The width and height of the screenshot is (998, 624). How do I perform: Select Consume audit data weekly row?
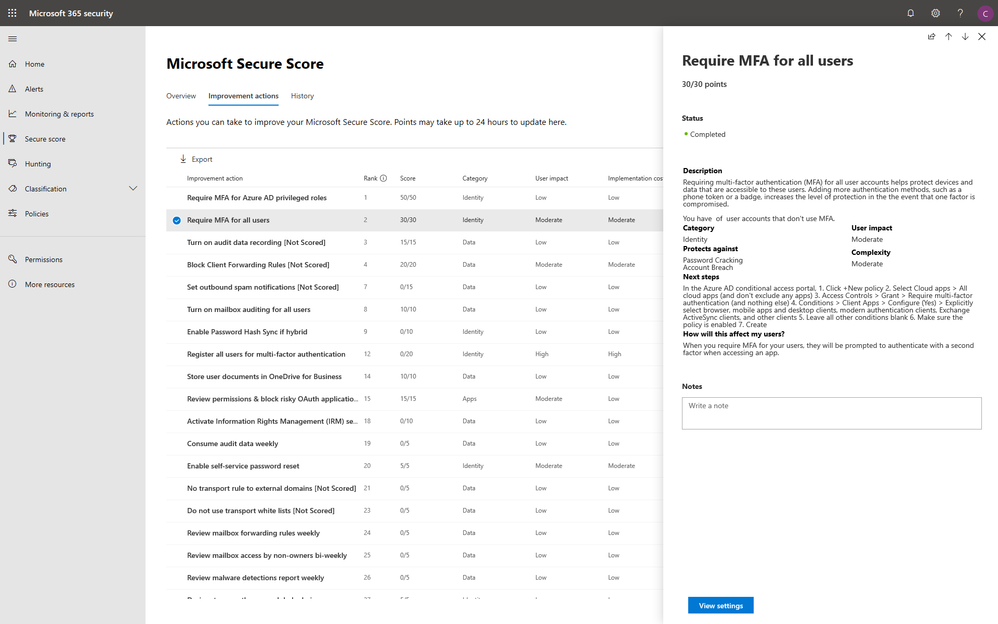coord(414,444)
